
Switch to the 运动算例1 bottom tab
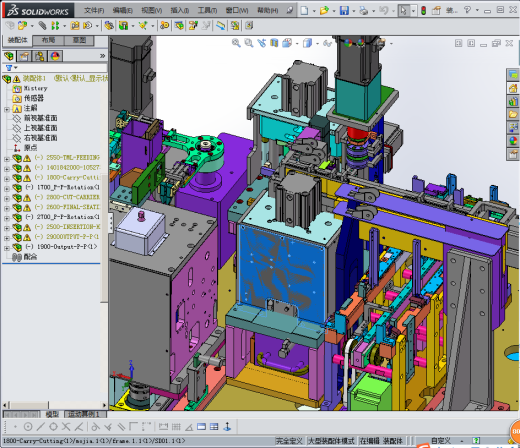84,414
